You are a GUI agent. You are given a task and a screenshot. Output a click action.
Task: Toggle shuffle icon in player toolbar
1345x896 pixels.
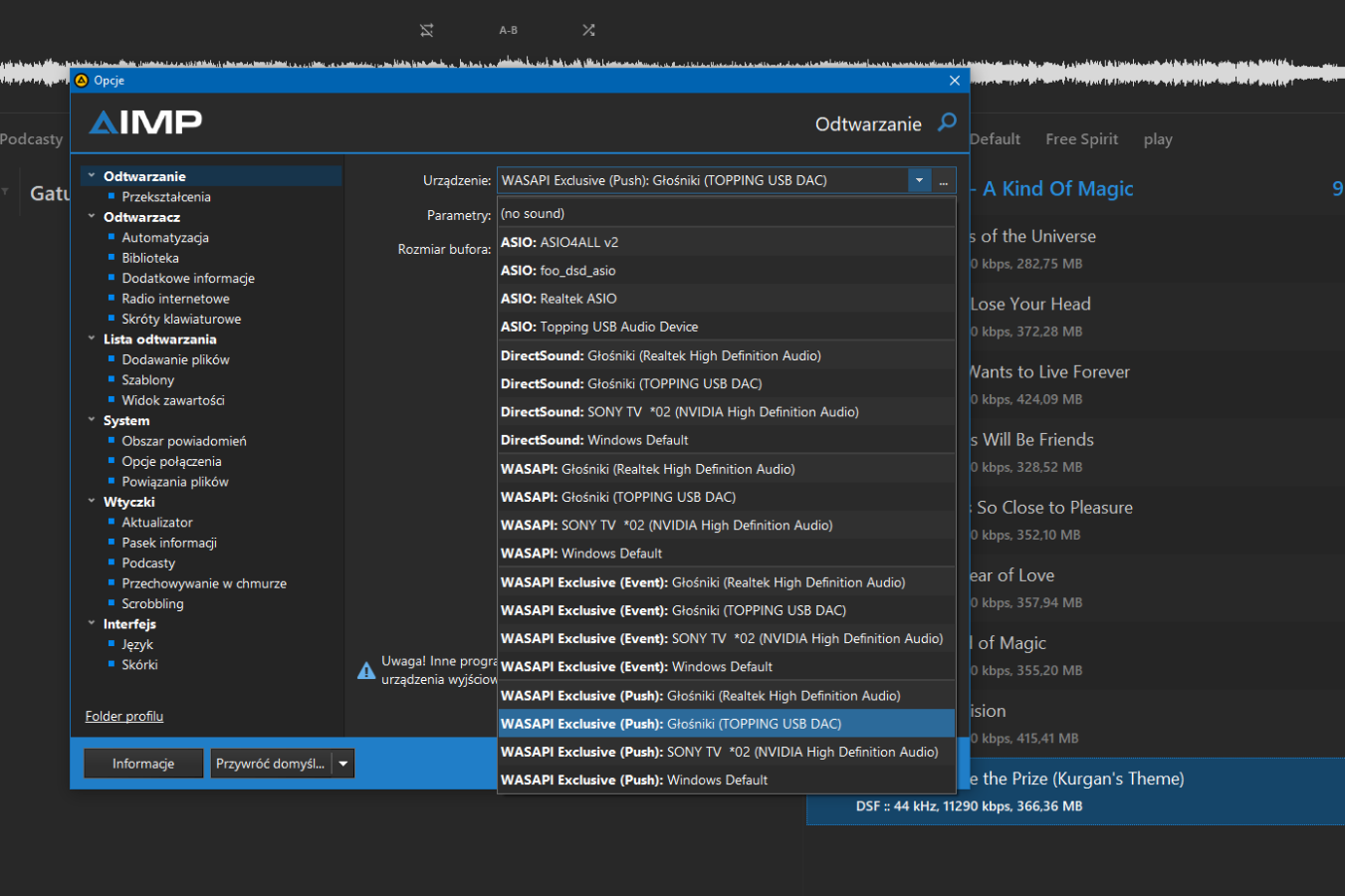coord(589,30)
